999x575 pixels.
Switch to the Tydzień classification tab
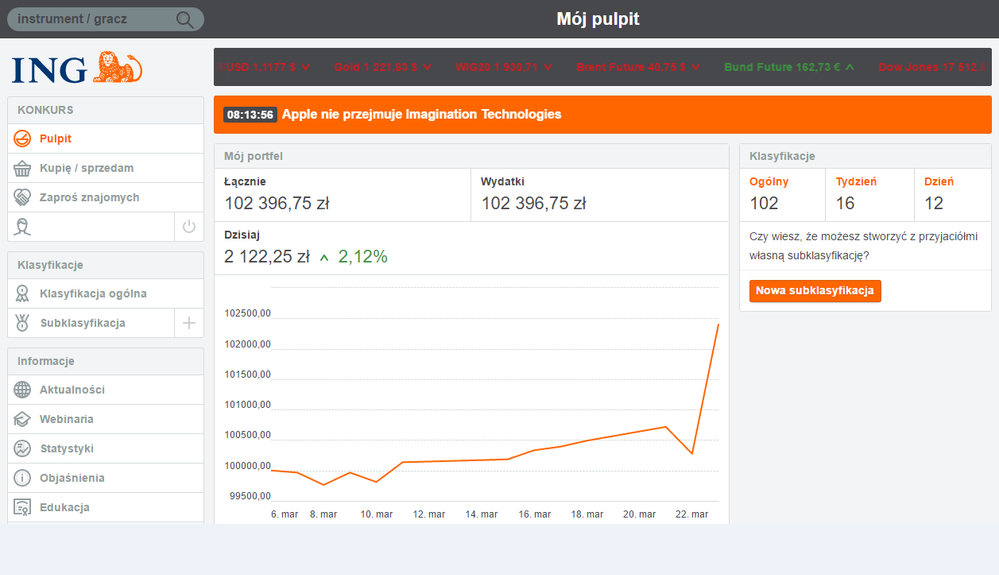[856, 182]
